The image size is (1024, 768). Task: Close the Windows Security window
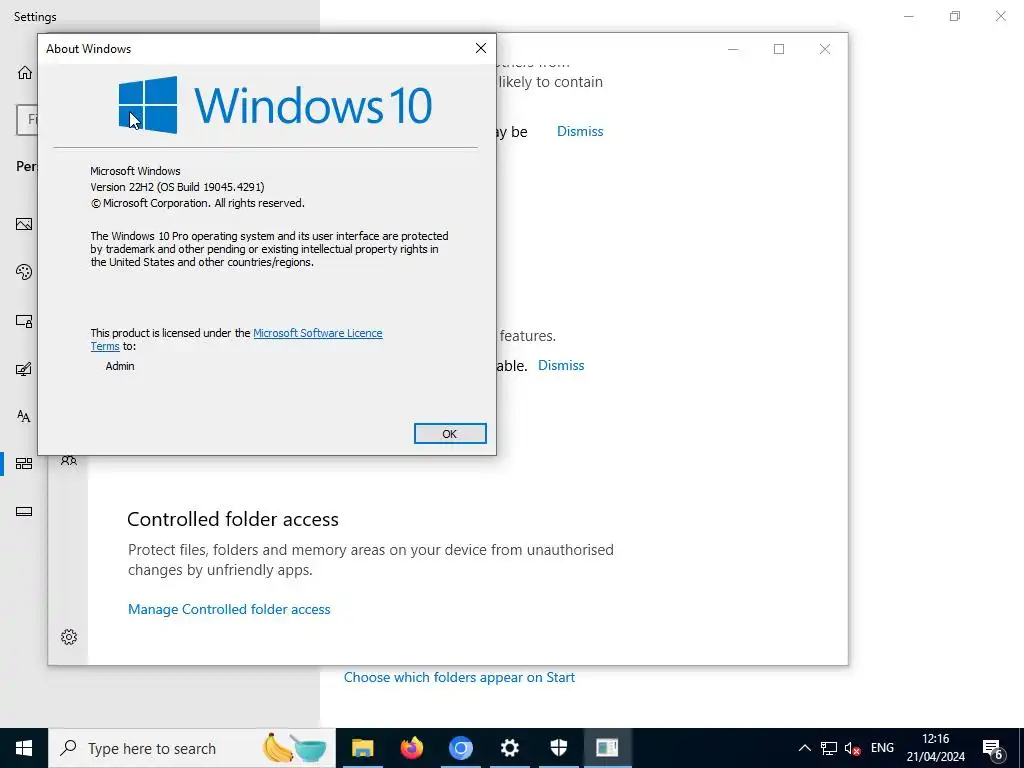tap(825, 49)
